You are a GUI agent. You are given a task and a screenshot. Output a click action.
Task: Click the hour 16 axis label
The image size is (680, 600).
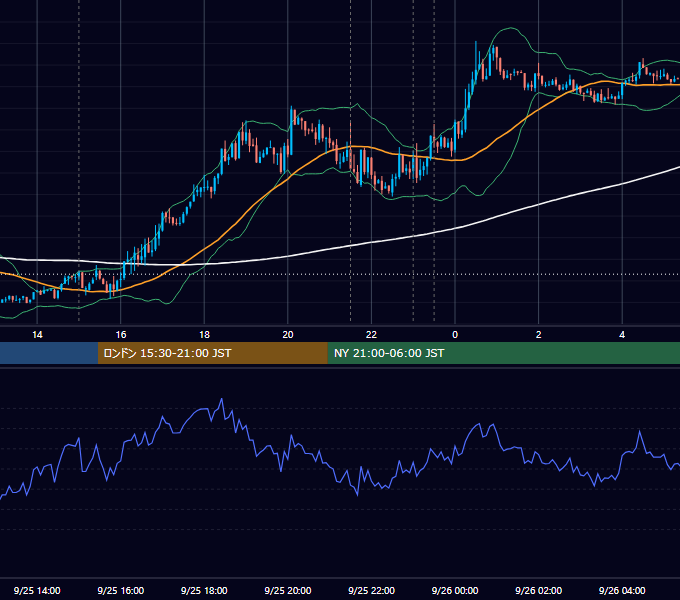click(121, 335)
